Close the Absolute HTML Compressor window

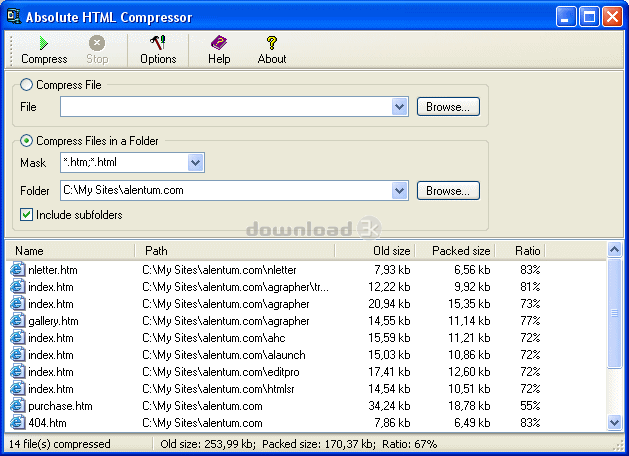[613, 17]
